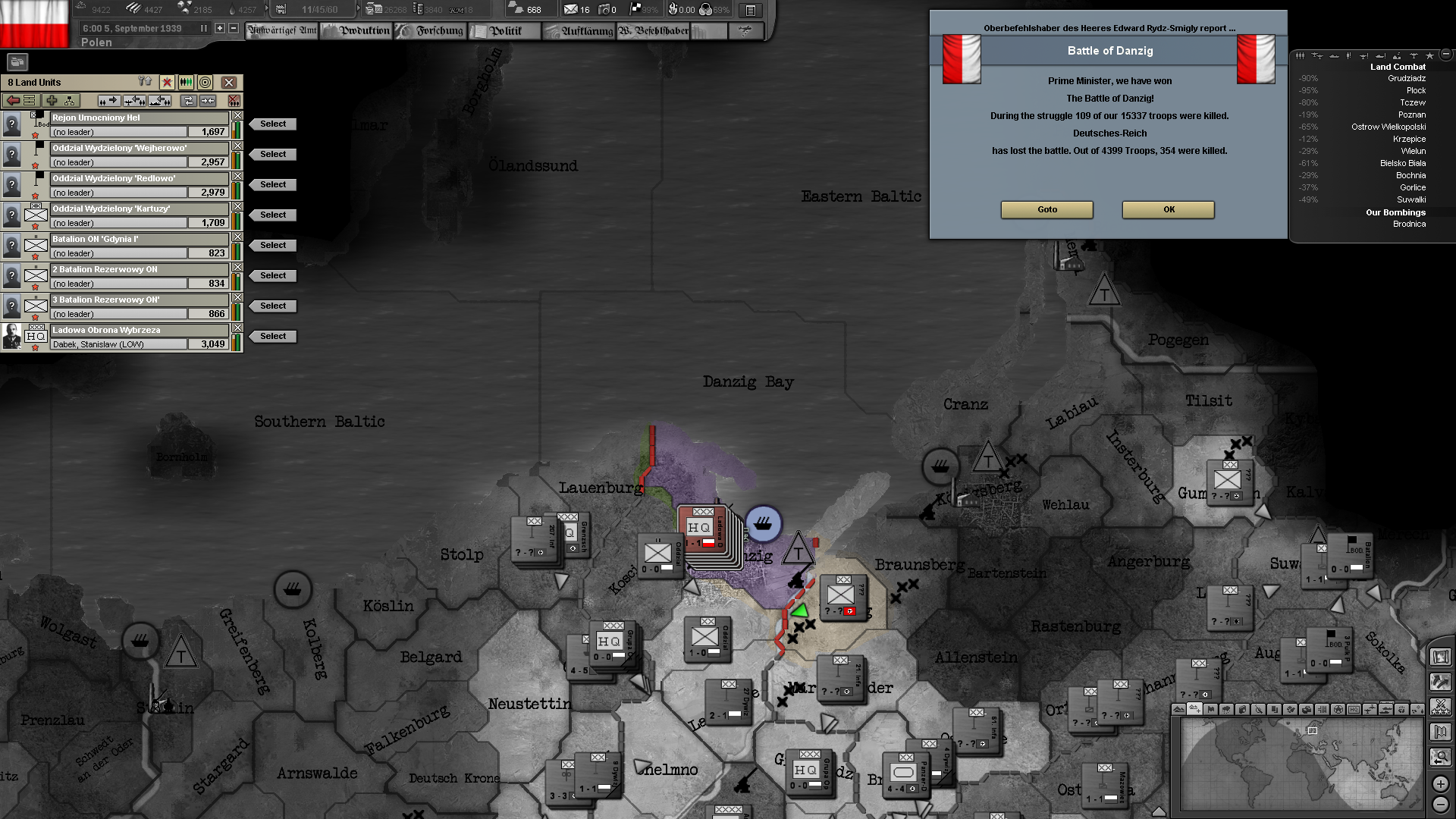The width and height of the screenshot is (1456, 819).
Task: Click leader portrait of Dabek, Stanislaw
Action: 11,336
